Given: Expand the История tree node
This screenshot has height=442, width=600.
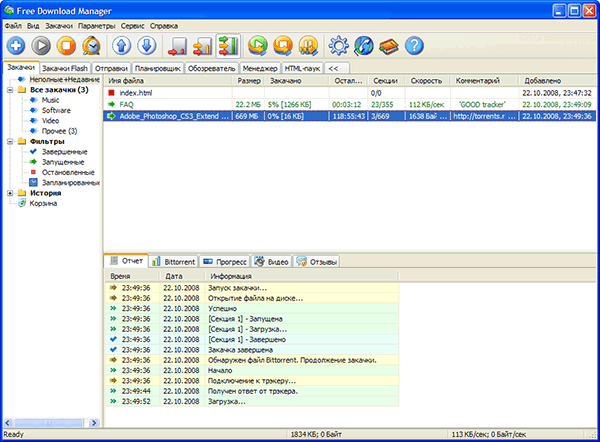Looking at the screenshot, I should click(10, 193).
